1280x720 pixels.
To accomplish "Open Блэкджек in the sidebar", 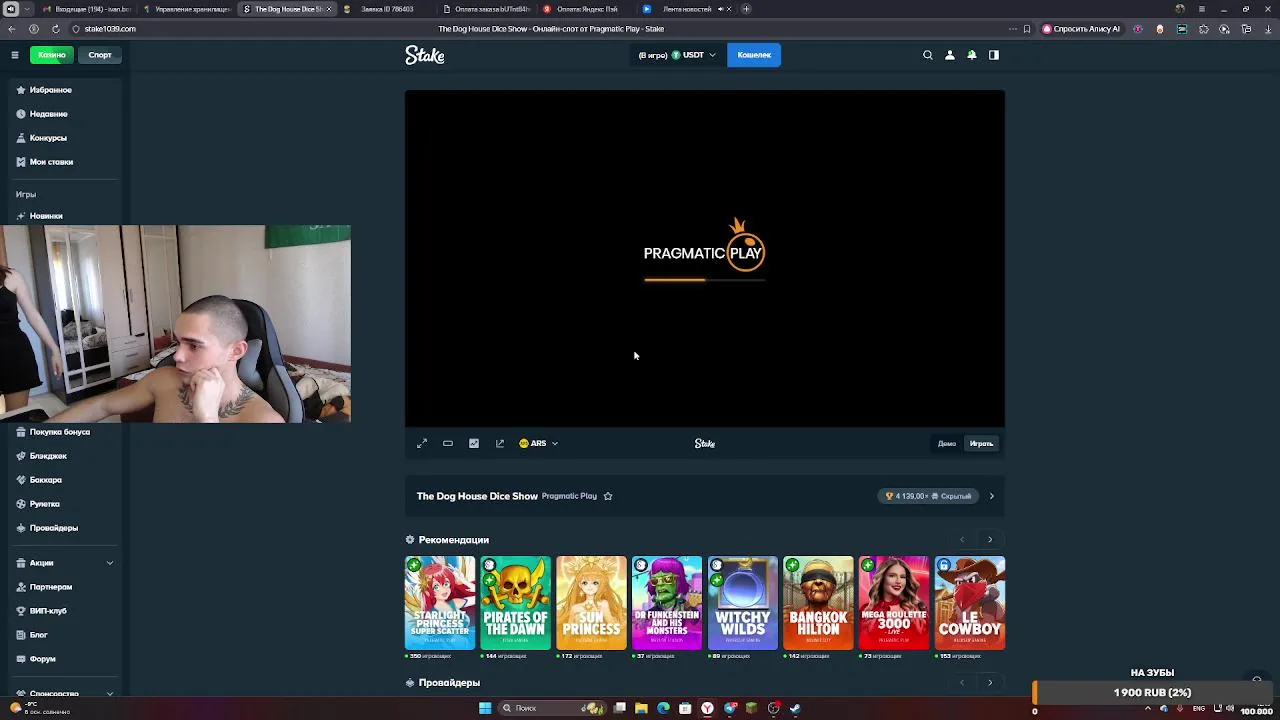I will click(x=48, y=456).
